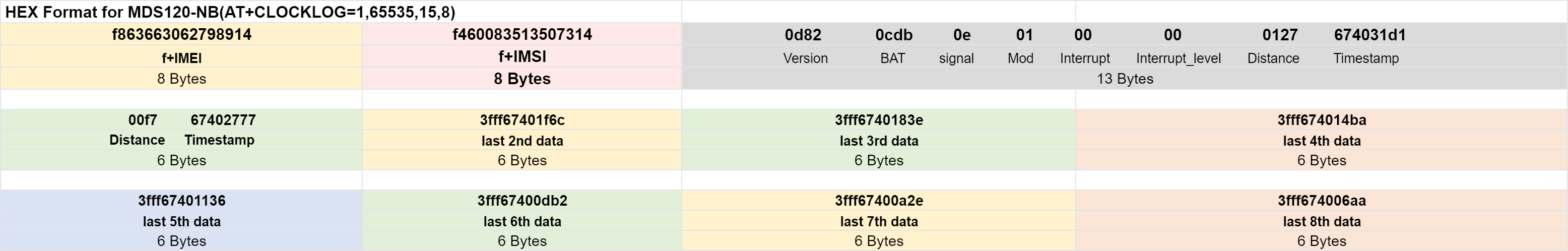Click the IMSI value f460083513507314
This screenshot has width=1568, height=251.
(521, 34)
